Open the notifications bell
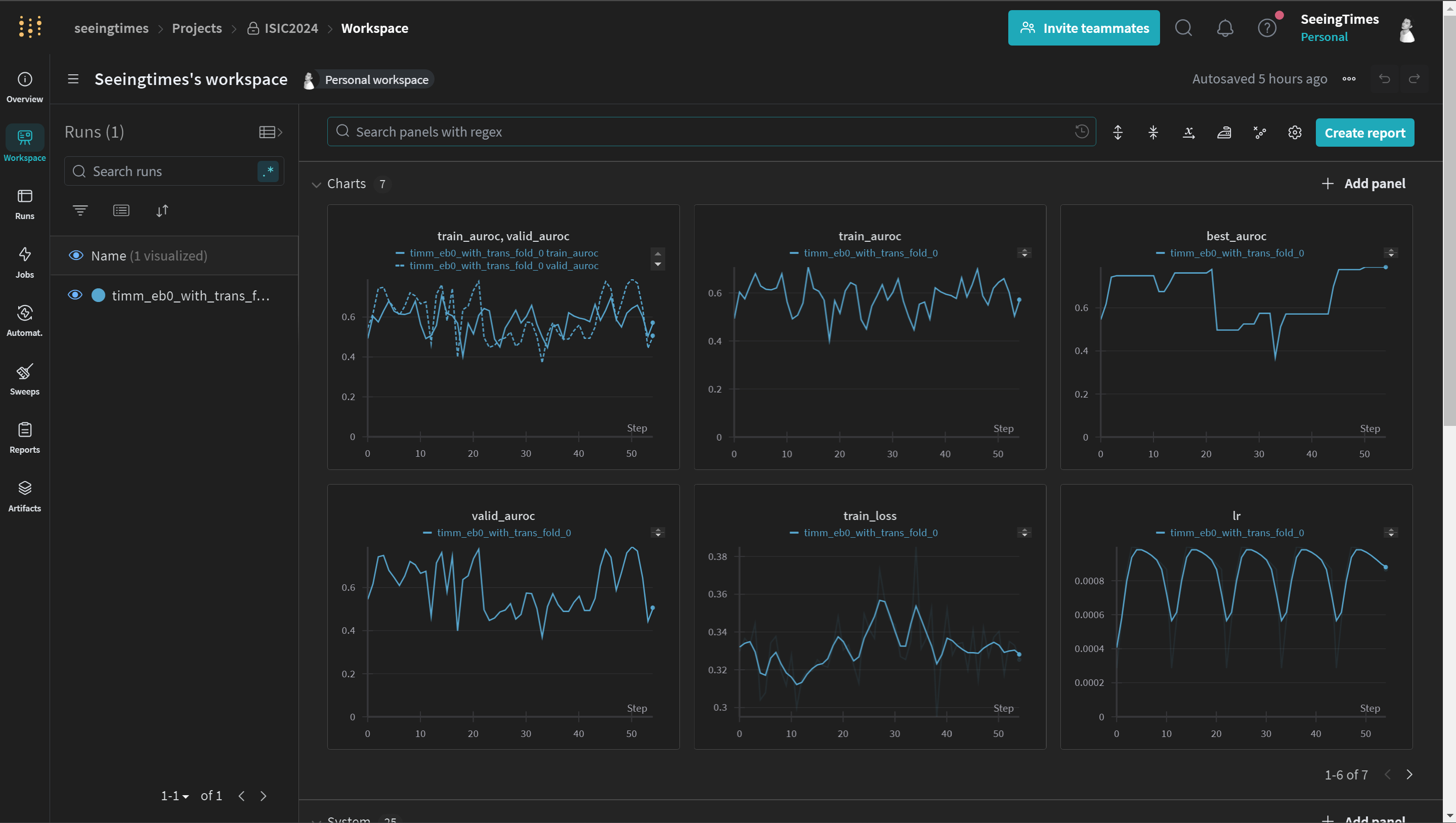 [x=1225, y=28]
